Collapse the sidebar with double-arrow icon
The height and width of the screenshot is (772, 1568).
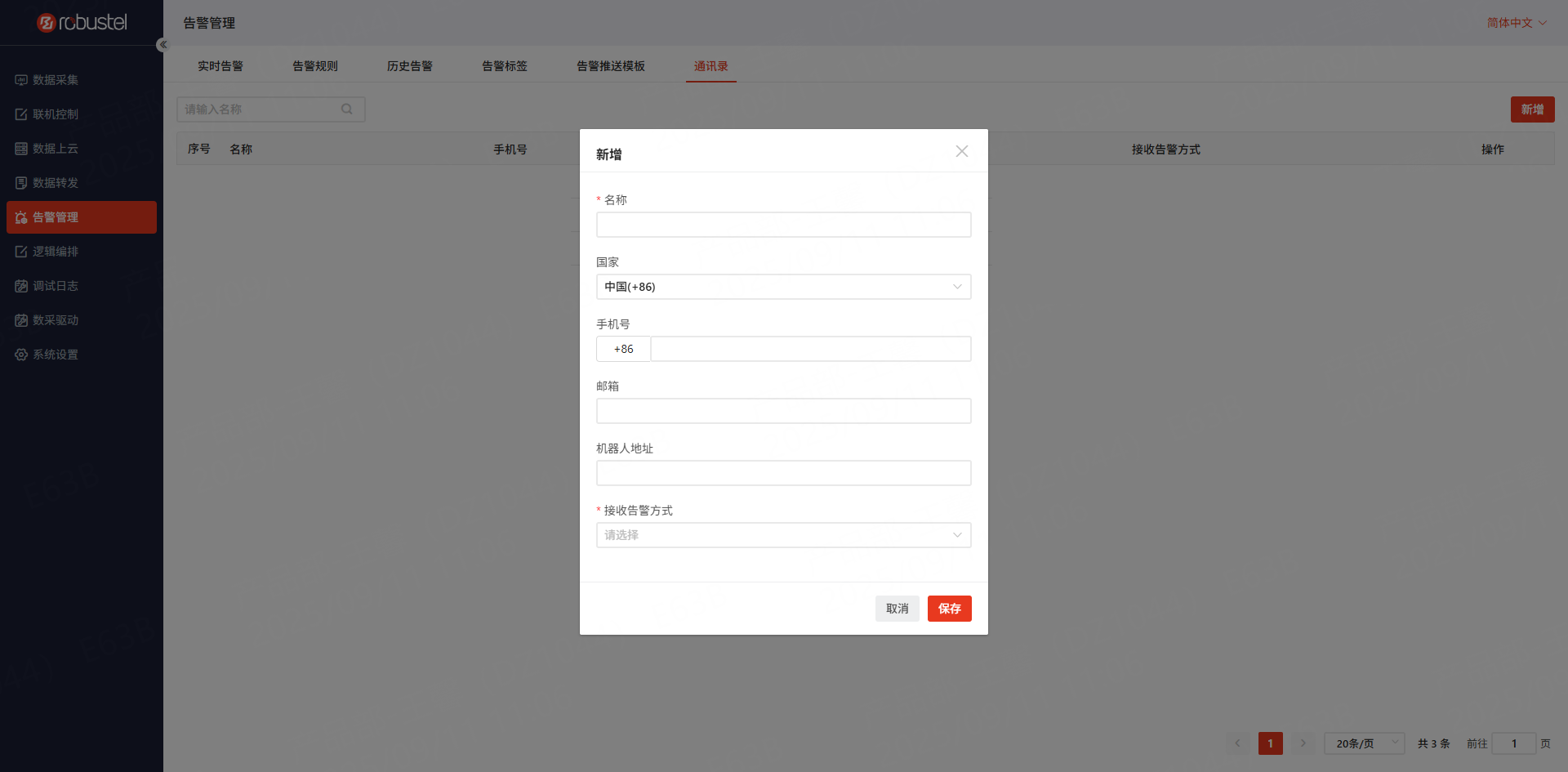(x=163, y=45)
